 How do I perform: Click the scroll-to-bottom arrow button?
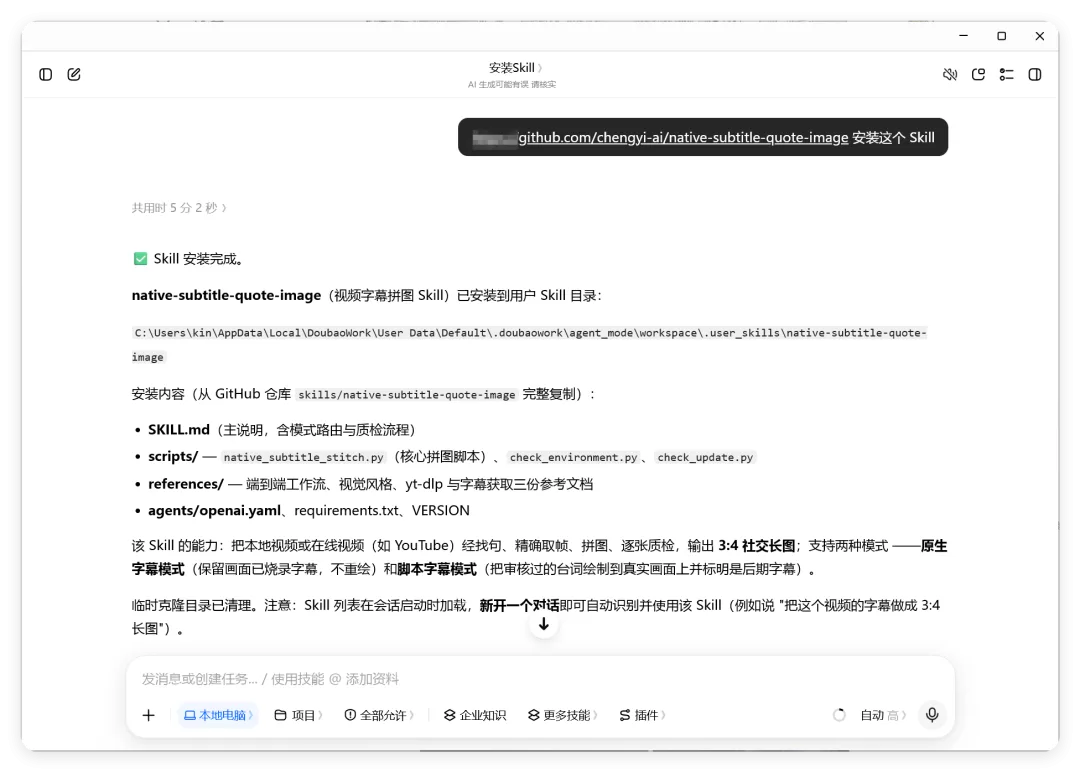543,624
